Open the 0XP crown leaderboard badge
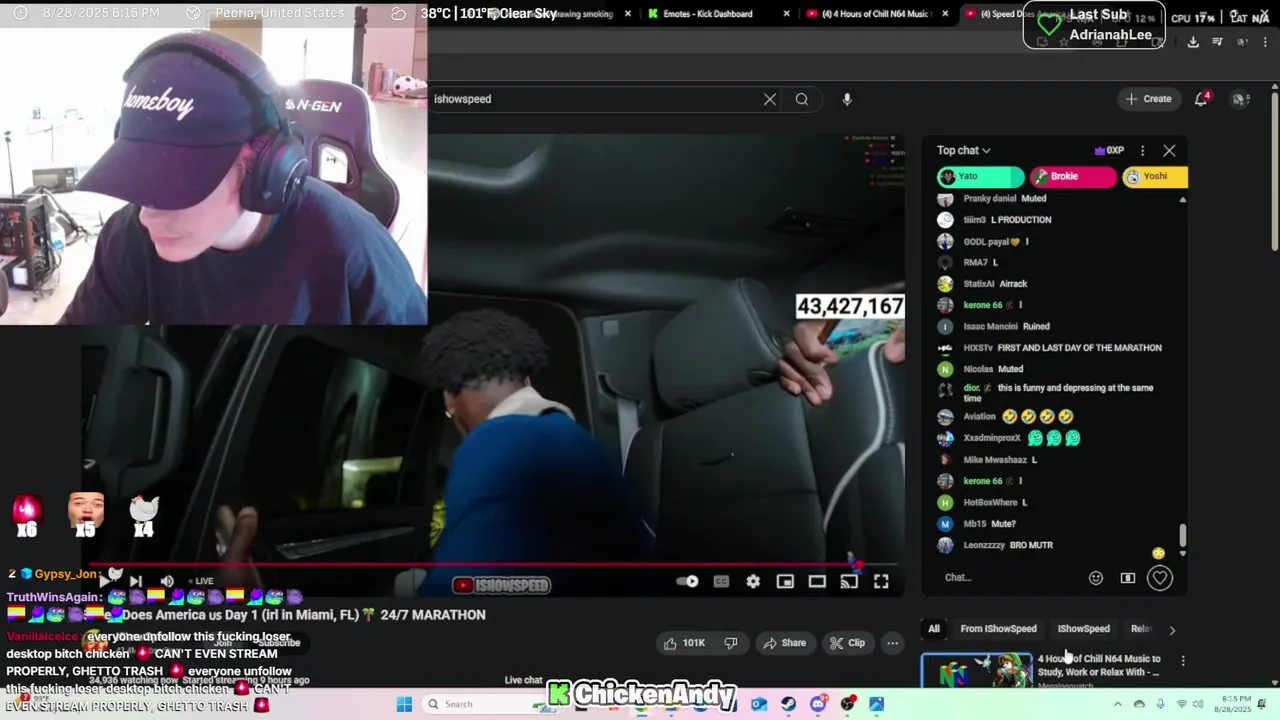Screen dimensions: 1280x720 pyautogui.click(x=1109, y=151)
